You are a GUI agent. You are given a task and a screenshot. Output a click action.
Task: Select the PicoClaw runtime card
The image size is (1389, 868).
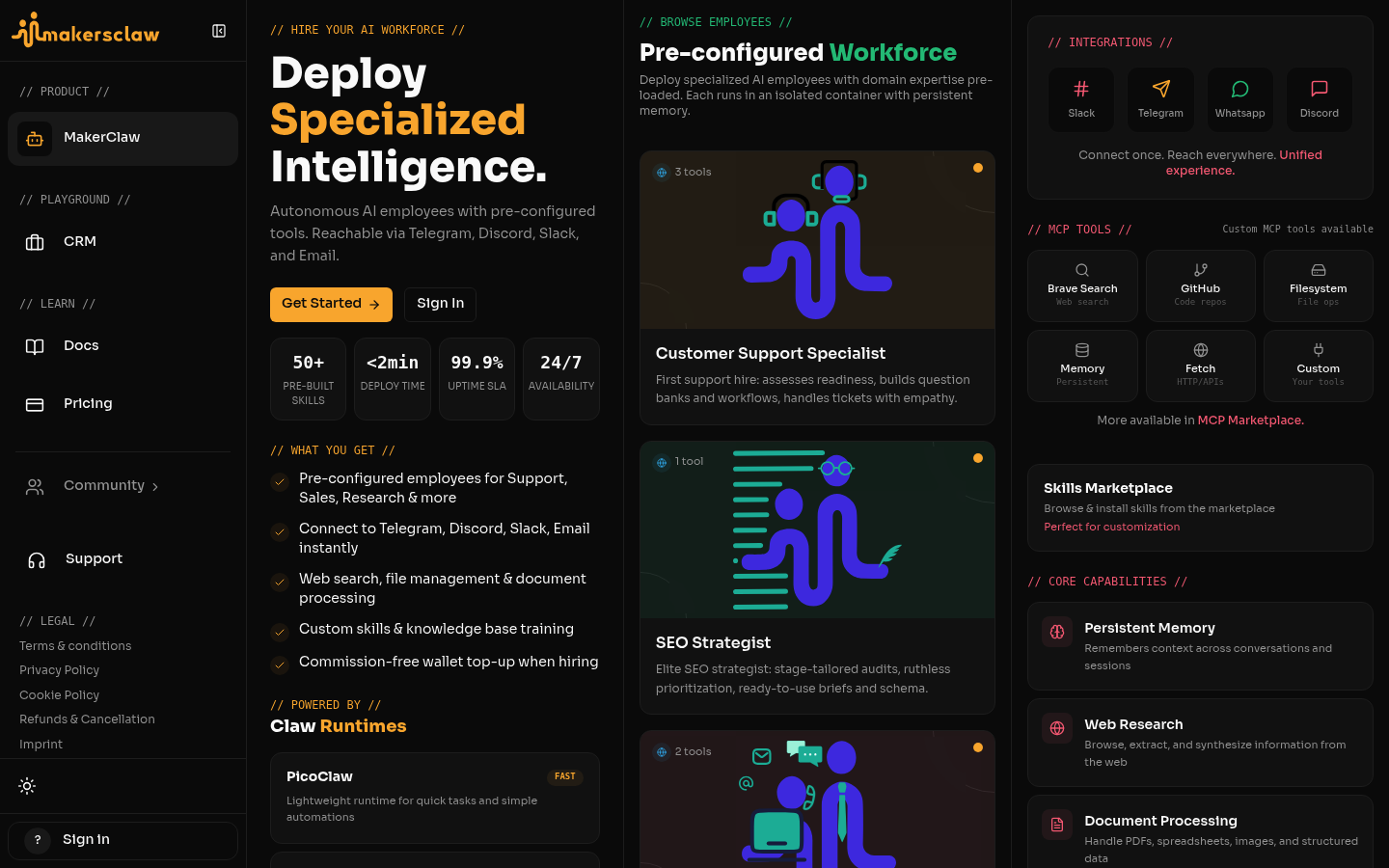(435, 798)
